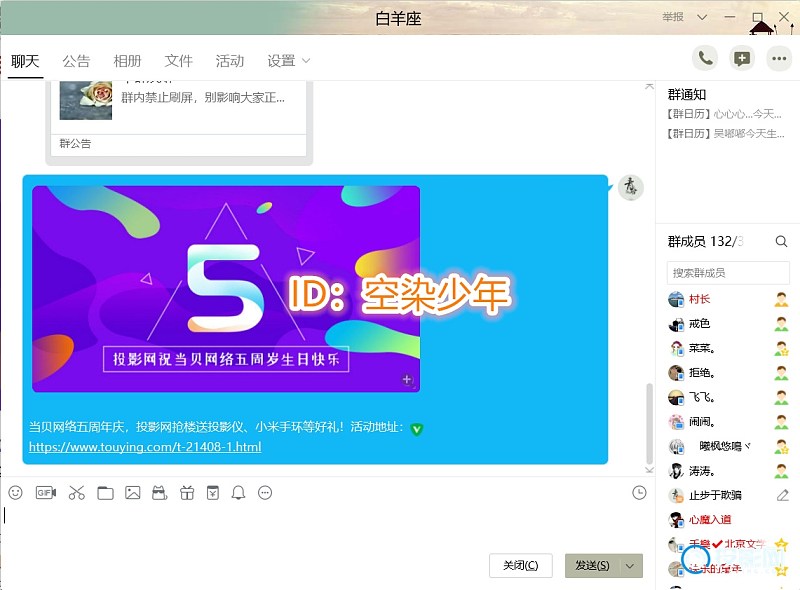800x590 pixels.
Task: Open the 活动 tab
Action: (x=230, y=61)
